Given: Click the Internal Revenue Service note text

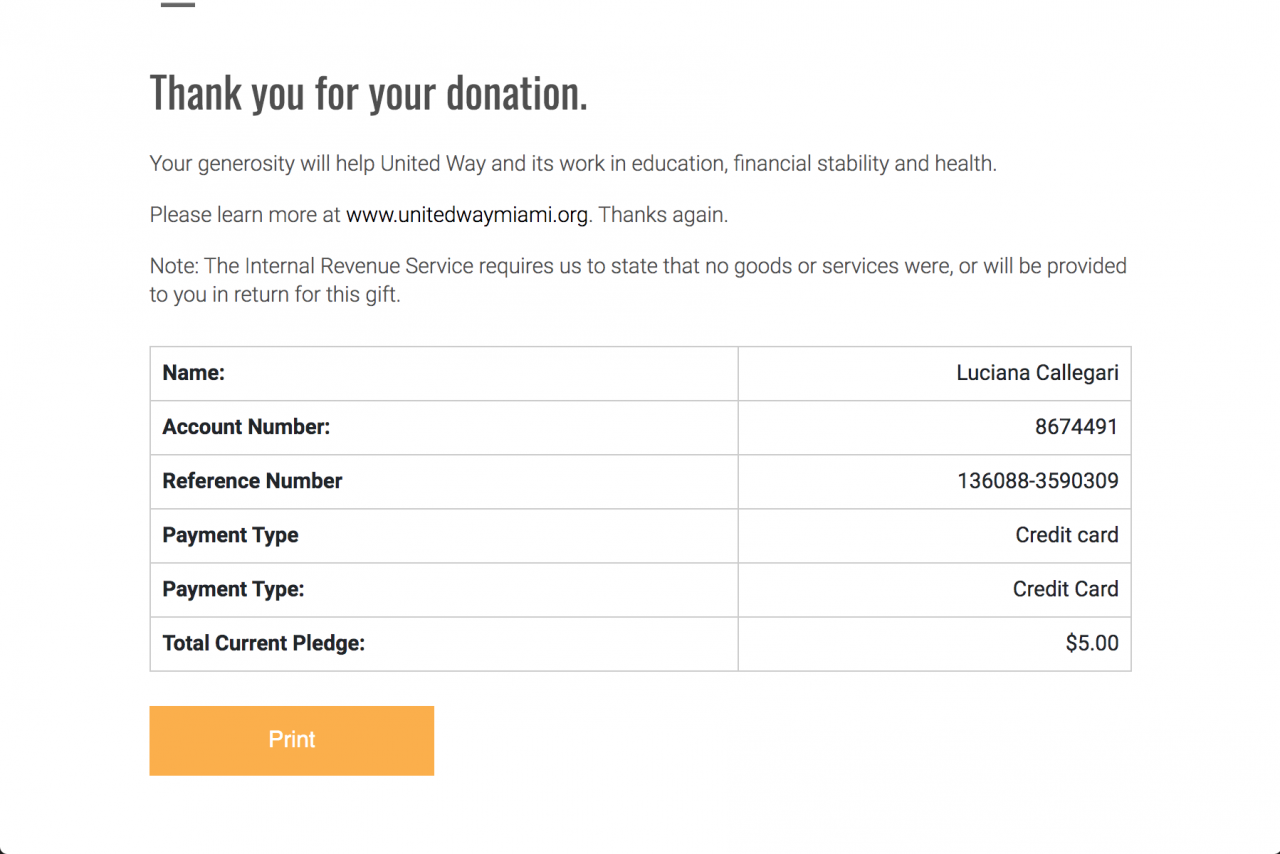Looking at the screenshot, I should point(637,280).
